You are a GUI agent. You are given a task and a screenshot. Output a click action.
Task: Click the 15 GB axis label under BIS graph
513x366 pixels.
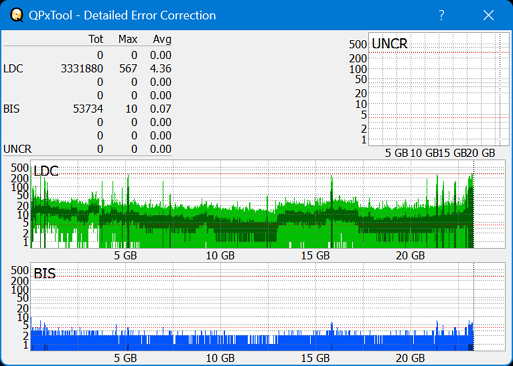tap(315, 358)
